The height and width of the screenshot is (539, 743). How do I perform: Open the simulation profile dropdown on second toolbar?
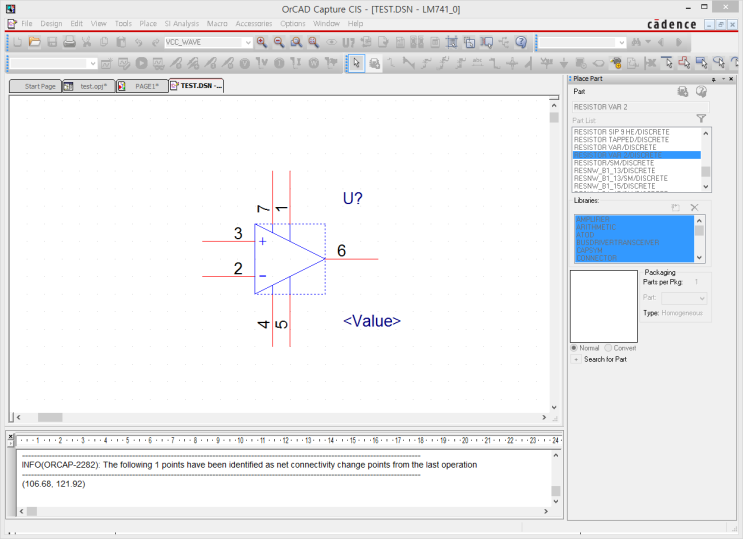[93, 63]
